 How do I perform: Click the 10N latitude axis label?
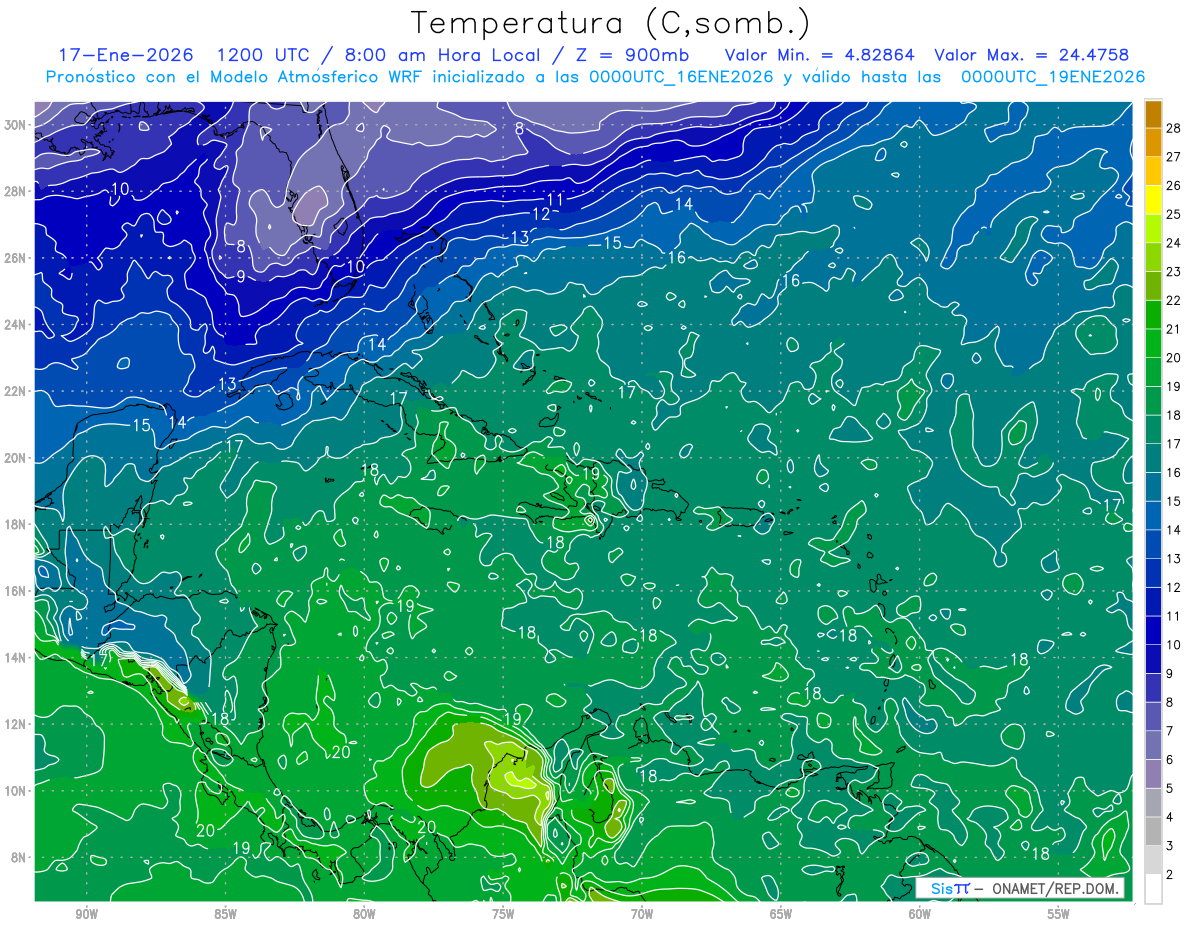15,790
